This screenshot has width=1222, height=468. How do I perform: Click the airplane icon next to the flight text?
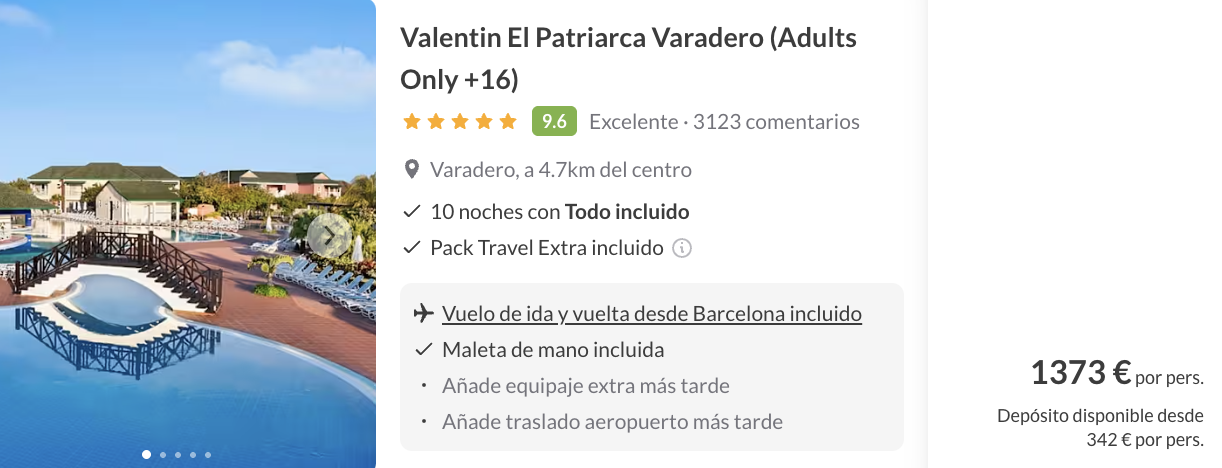click(x=423, y=314)
